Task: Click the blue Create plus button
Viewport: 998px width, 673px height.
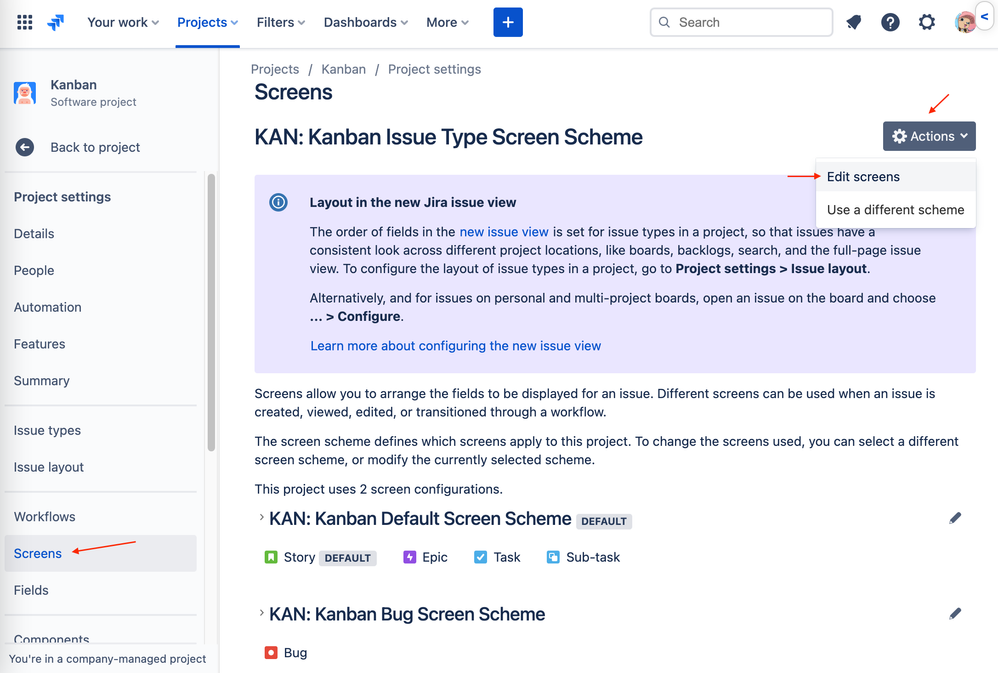Action: tap(508, 22)
